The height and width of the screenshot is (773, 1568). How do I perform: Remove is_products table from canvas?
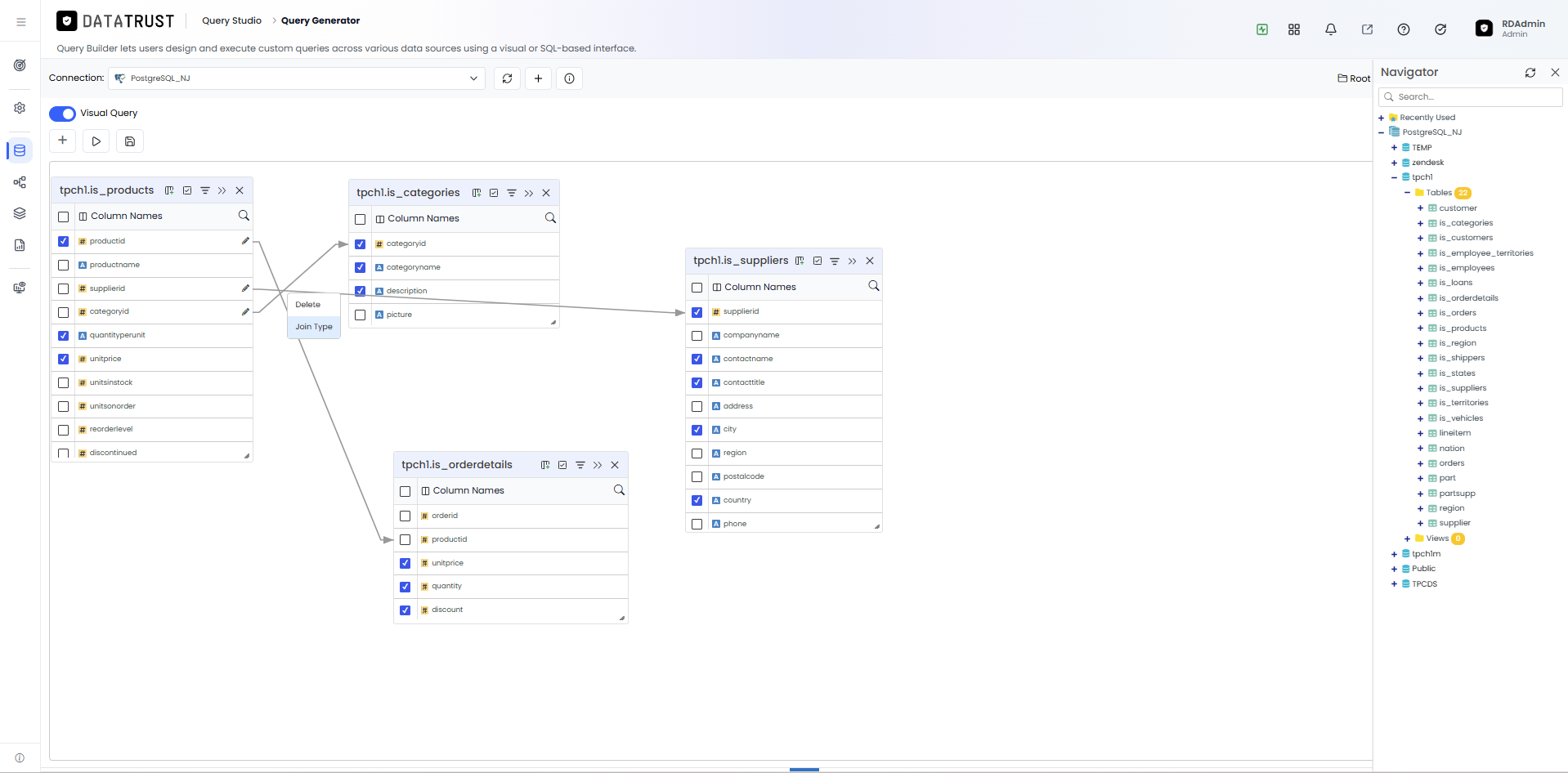click(240, 190)
